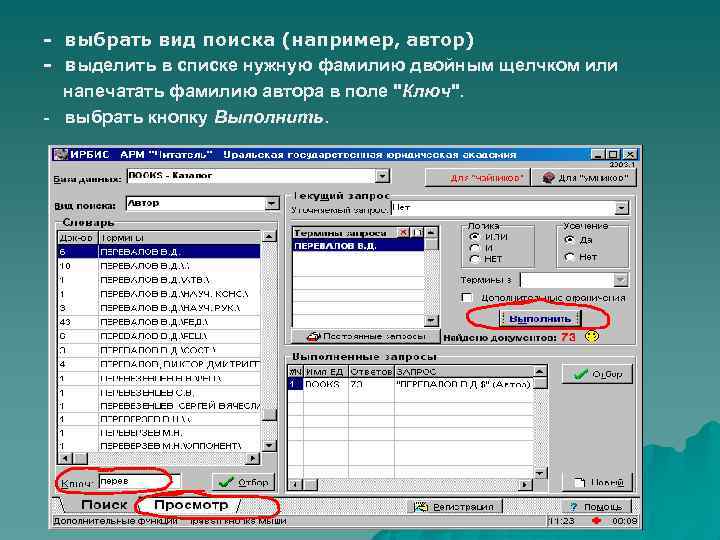Click the Док-ов column header in Словарь
Viewport: 720px width, 540px height.
78,238
